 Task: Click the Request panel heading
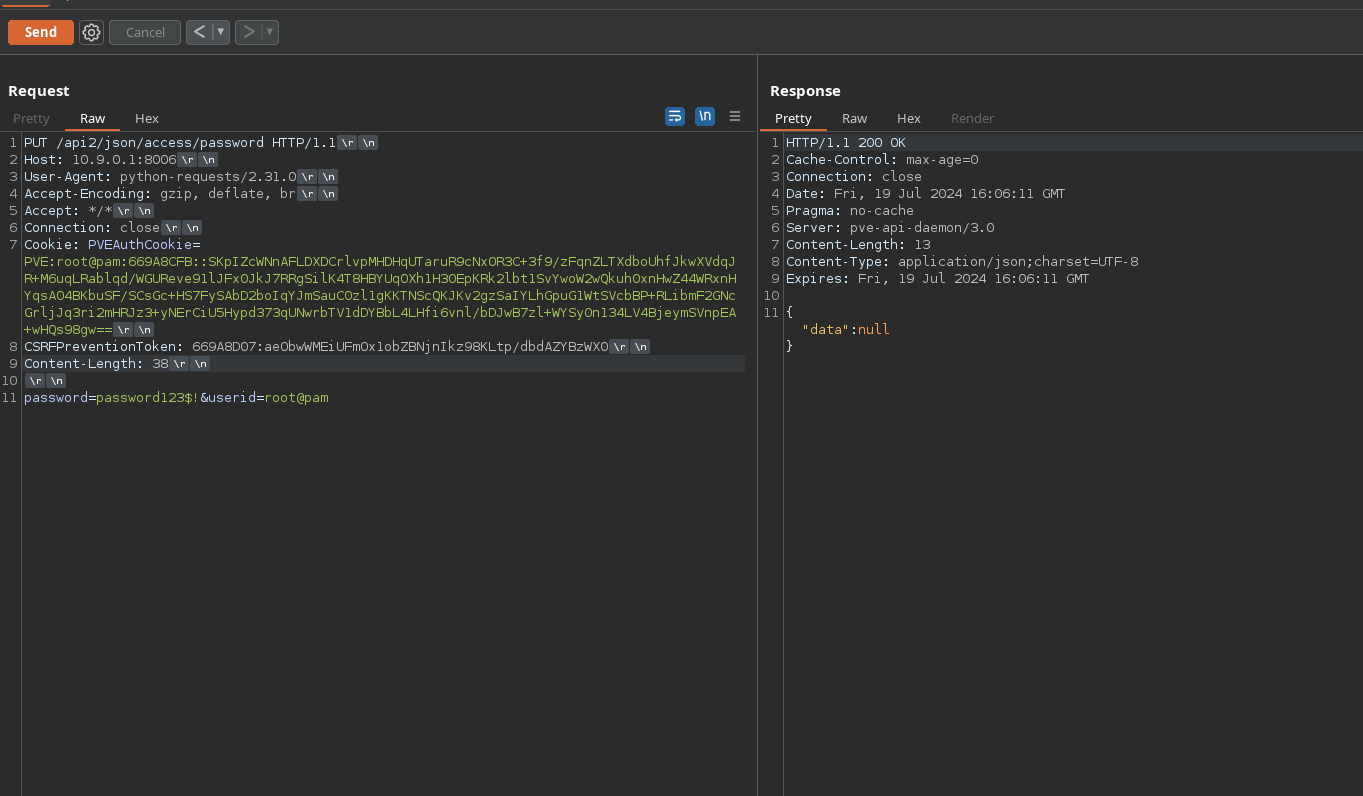coord(39,91)
